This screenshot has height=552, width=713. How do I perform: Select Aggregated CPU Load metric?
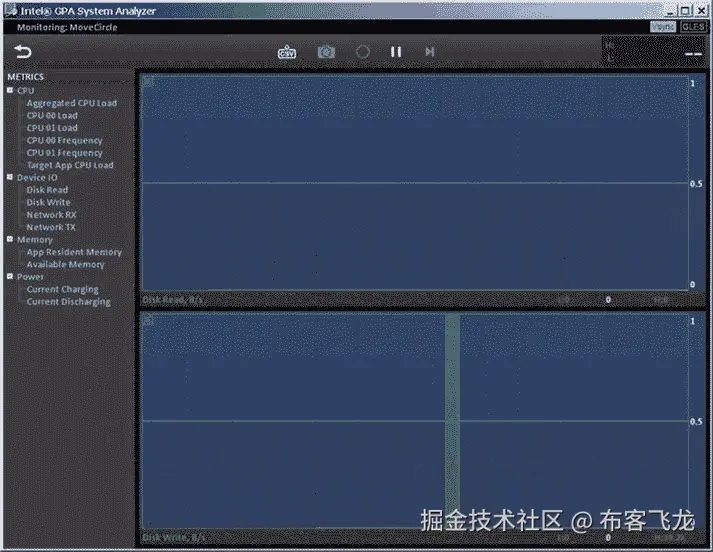[71, 103]
